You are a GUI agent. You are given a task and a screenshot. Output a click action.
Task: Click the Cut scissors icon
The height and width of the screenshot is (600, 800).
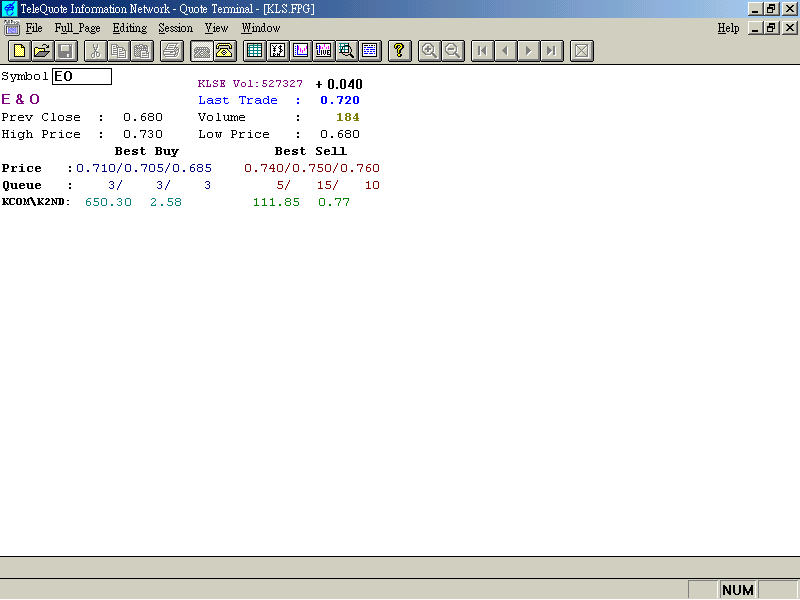95,51
